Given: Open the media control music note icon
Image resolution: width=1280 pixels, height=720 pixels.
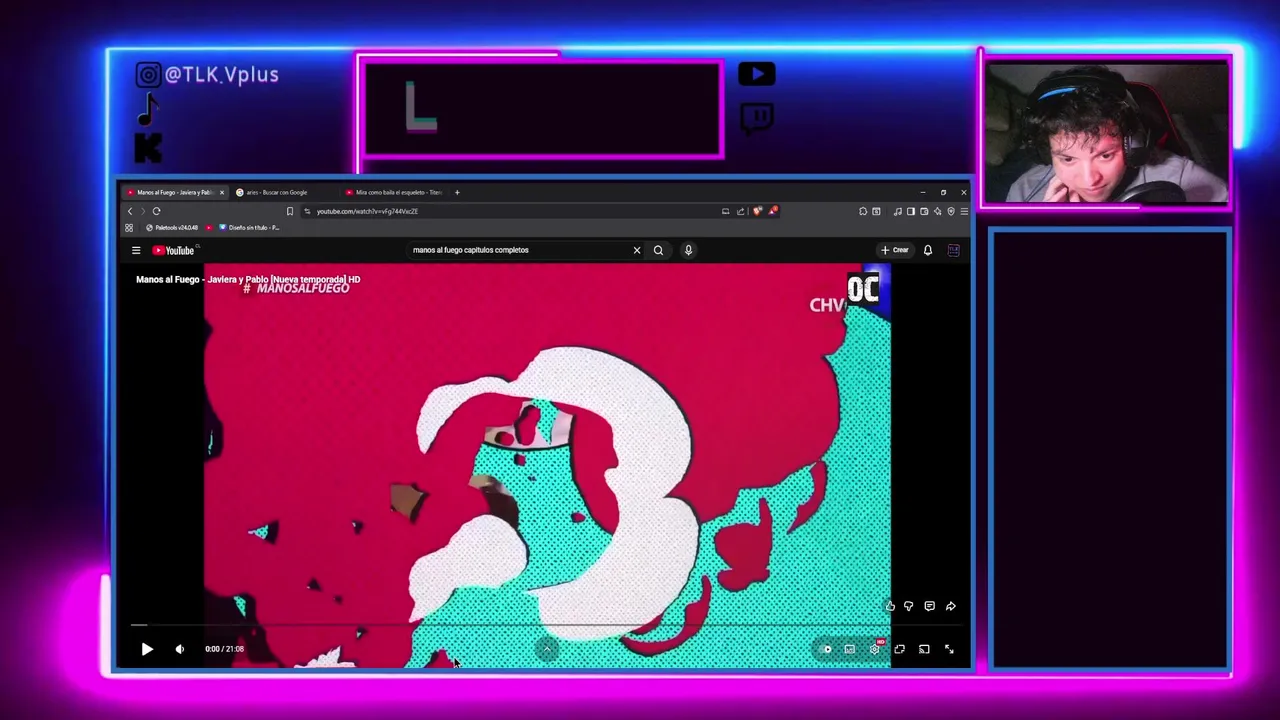Looking at the screenshot, I should pos(897,211).
